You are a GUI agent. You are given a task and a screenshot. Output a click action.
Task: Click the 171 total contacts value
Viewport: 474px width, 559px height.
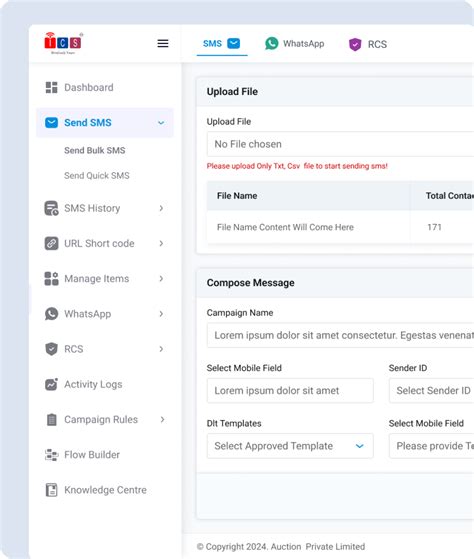pos(434,227)
